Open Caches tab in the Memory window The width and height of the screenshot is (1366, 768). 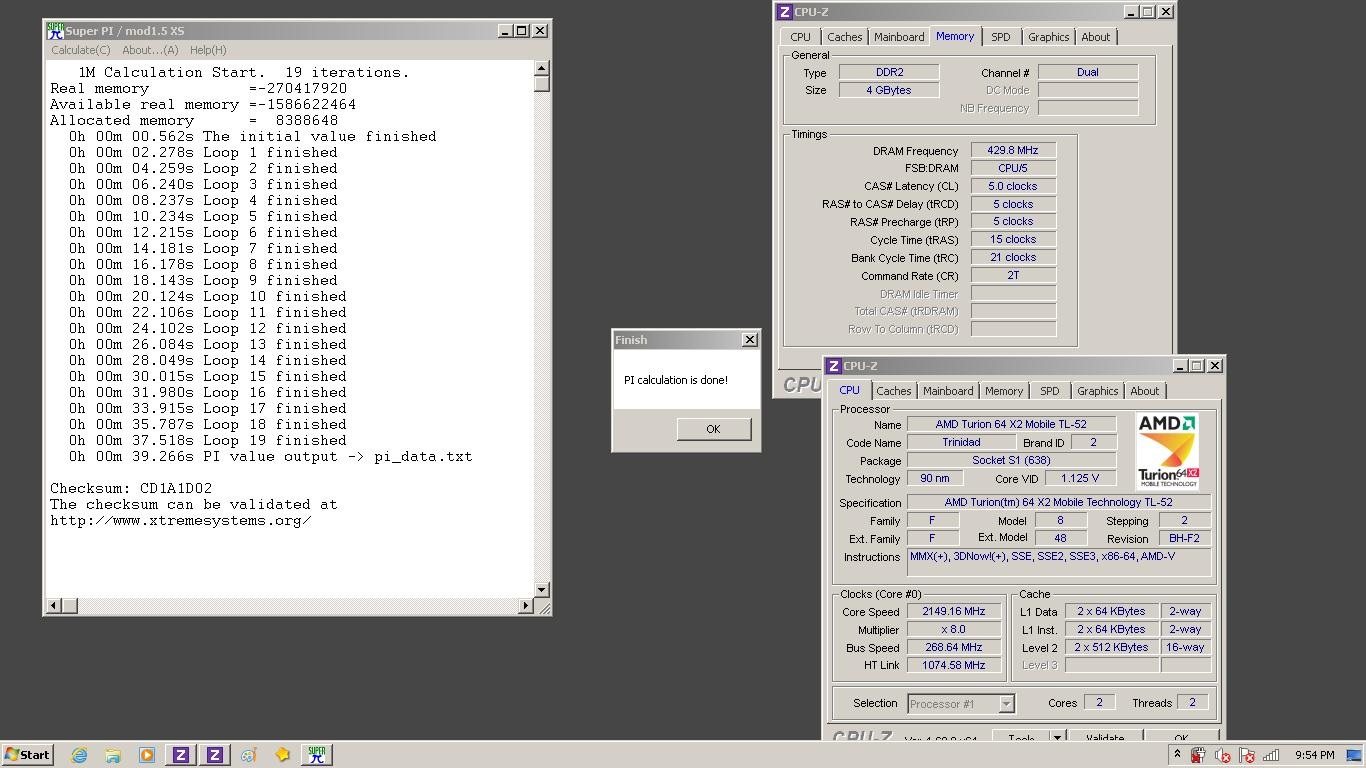tap(844, 37)
